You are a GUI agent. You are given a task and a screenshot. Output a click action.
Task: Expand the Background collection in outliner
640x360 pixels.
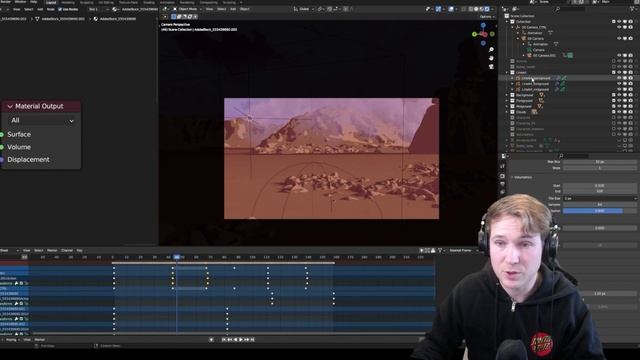507,95
